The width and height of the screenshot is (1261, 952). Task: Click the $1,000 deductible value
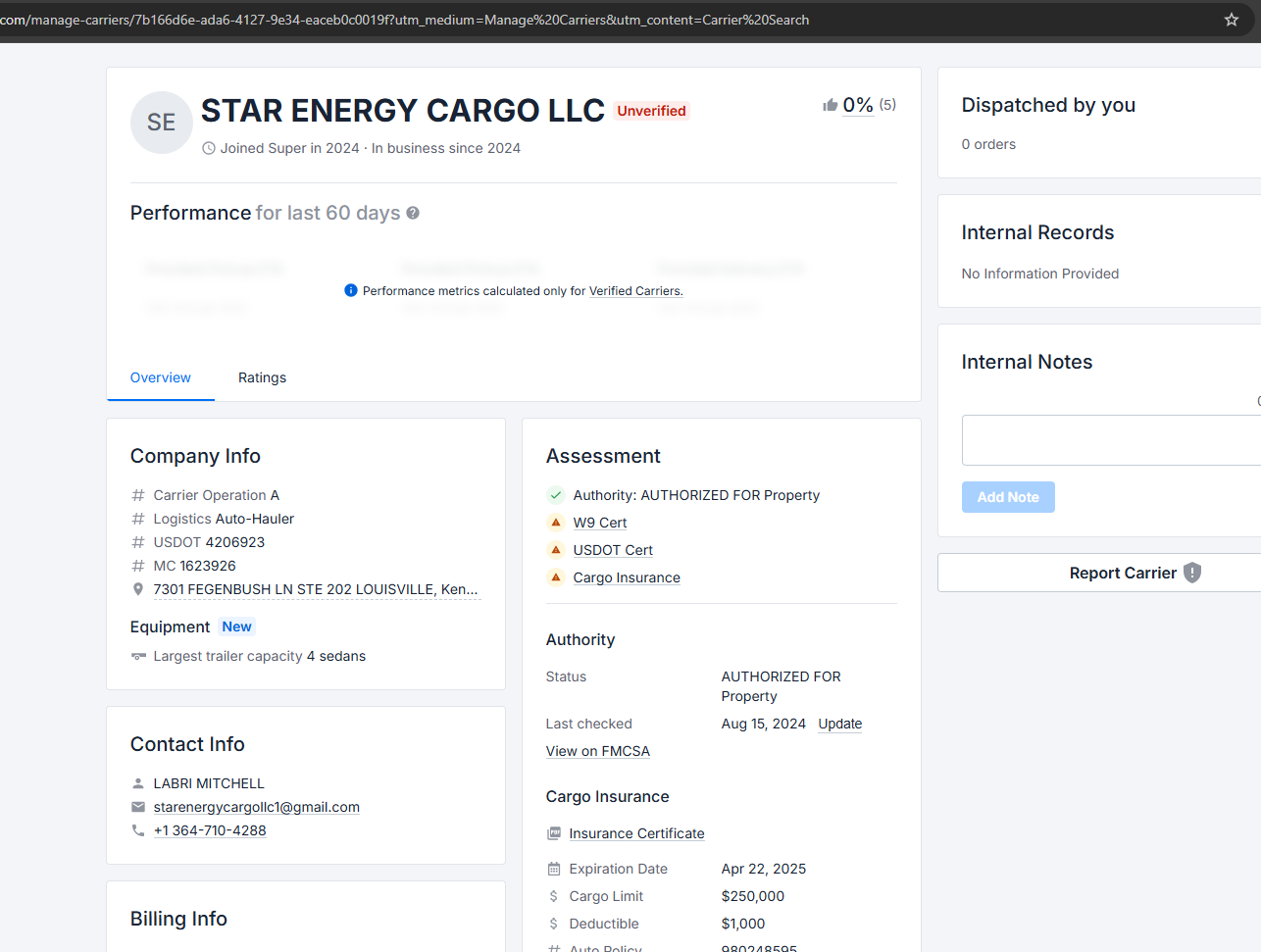(x=743, y=924)
